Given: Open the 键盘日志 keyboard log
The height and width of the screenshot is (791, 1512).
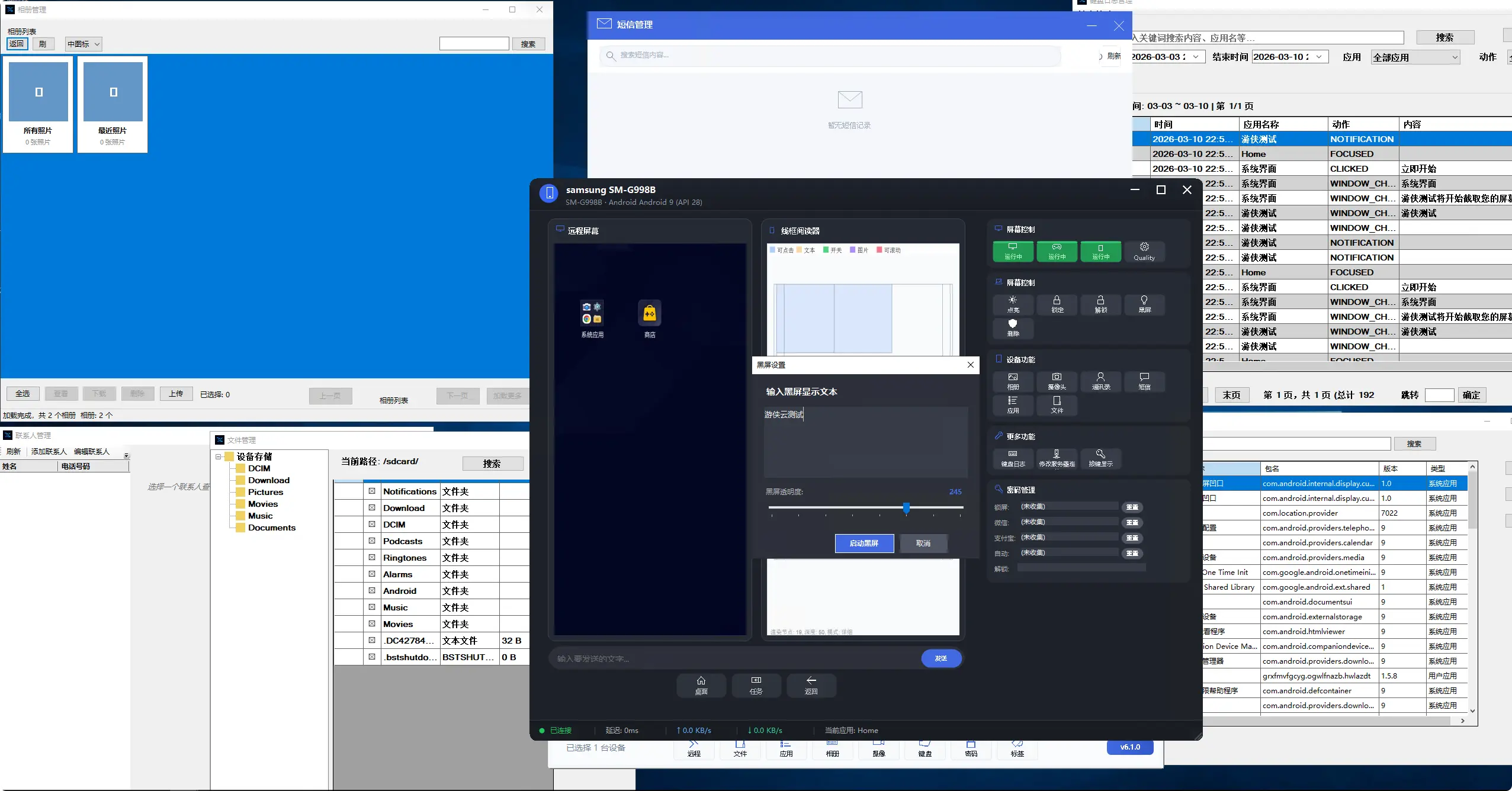Looking at the screenshot, I should click(x=1013, y=458).
